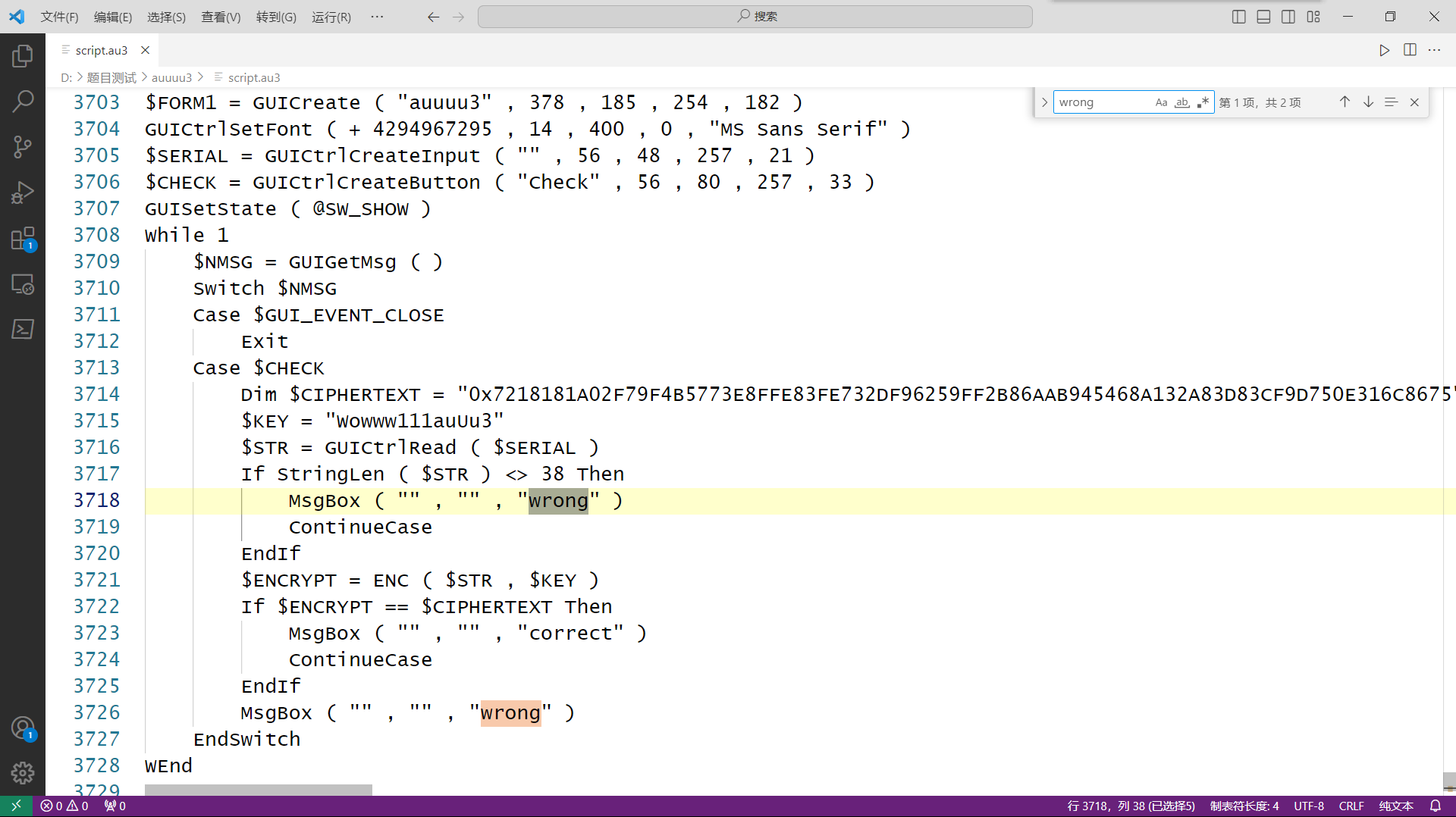This screenshot has height=817, width=1456.
Task: Split the editor to the right
Action: (1410, 50)
